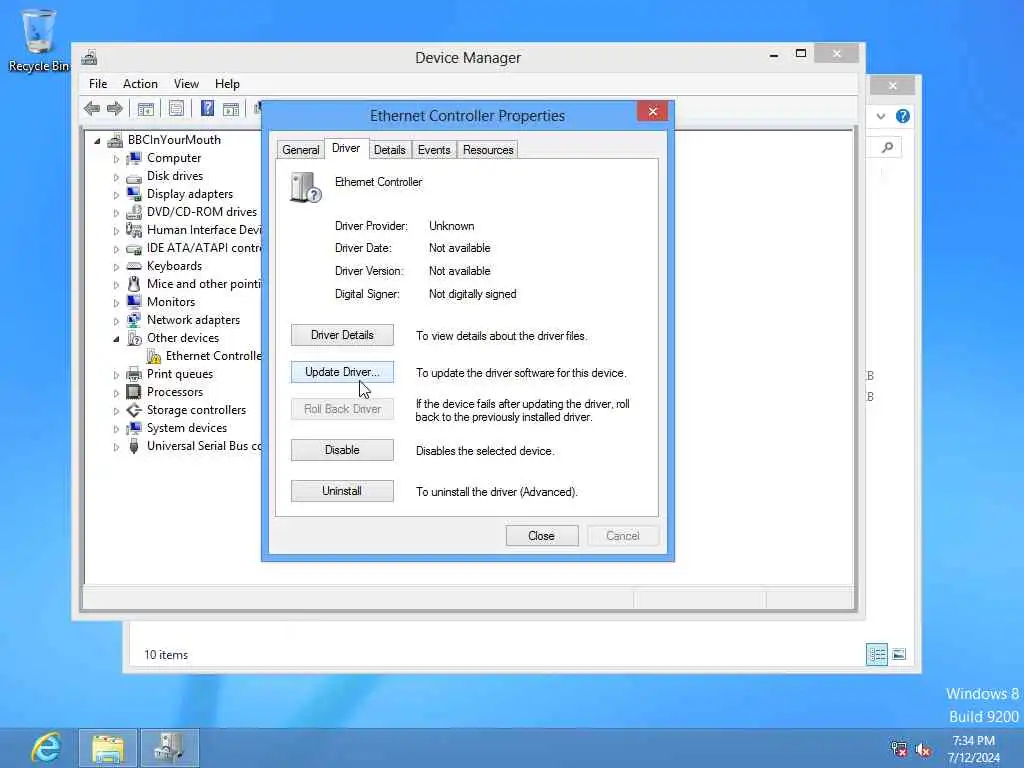Screen dimensions: 1024x768
Task: Switch to the Events tab
Action: point(434,150)
